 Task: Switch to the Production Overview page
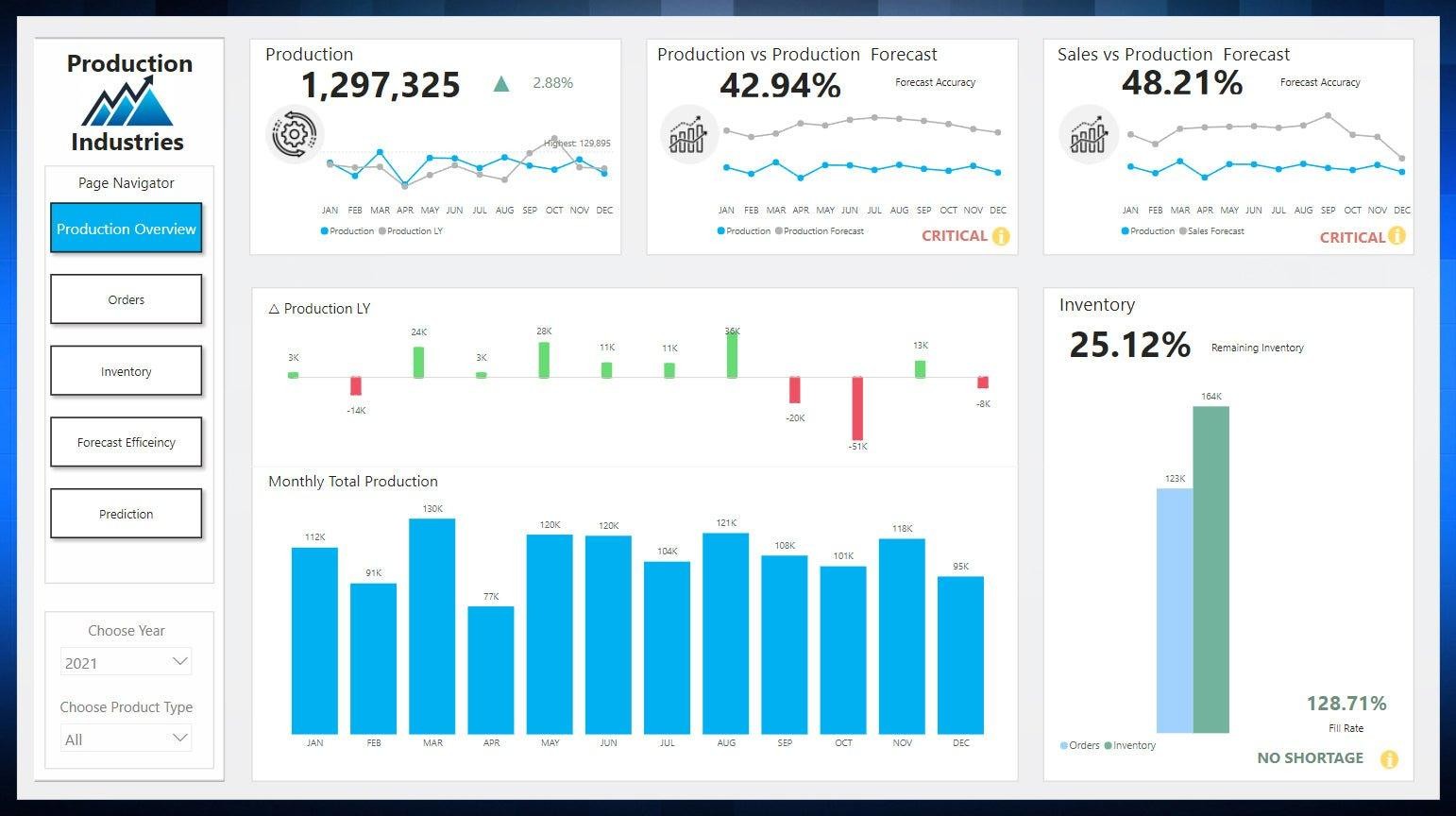pos(126,229)
